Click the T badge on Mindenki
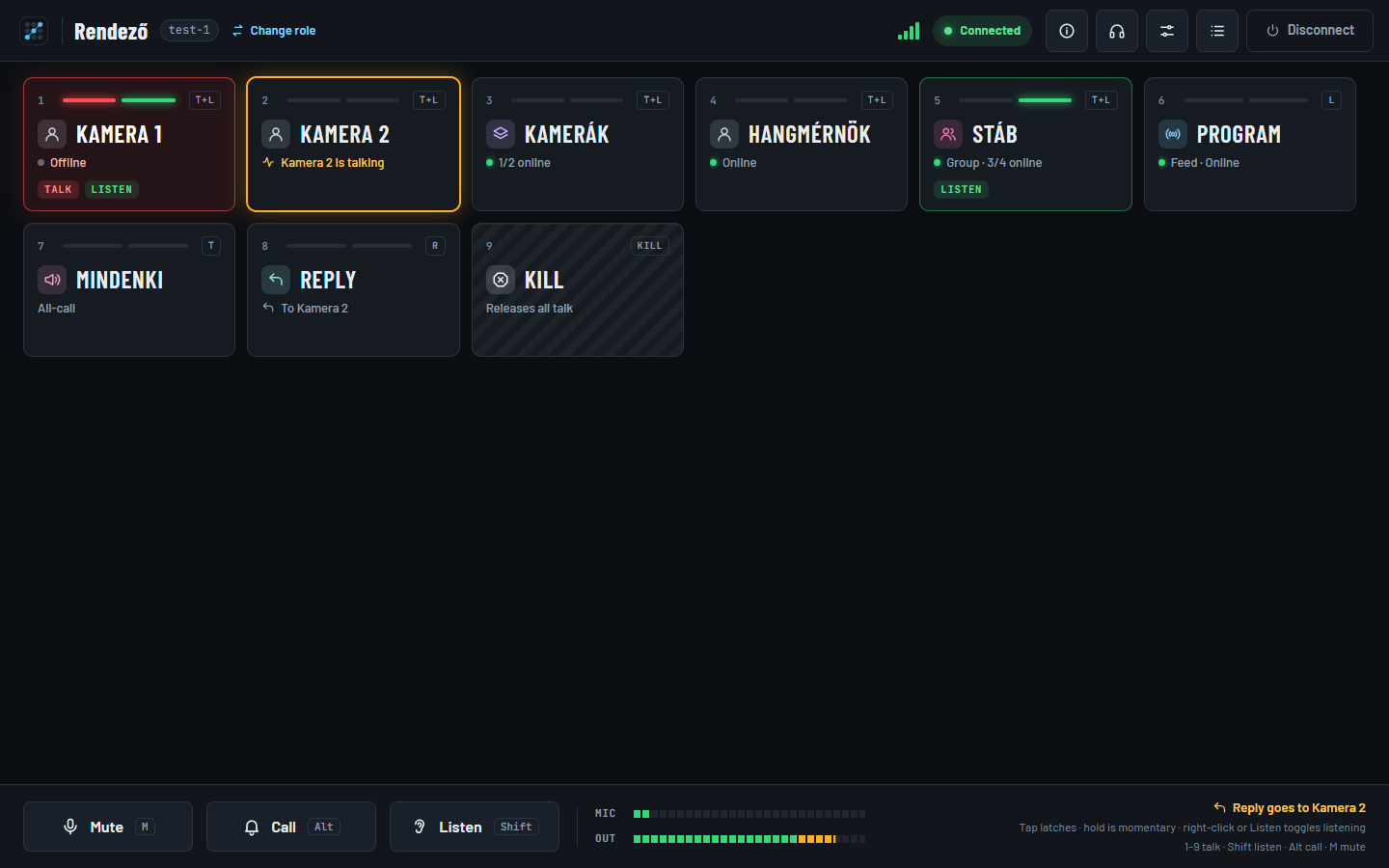The width and height of the screenshot is (1389, 868). (211, 246)
